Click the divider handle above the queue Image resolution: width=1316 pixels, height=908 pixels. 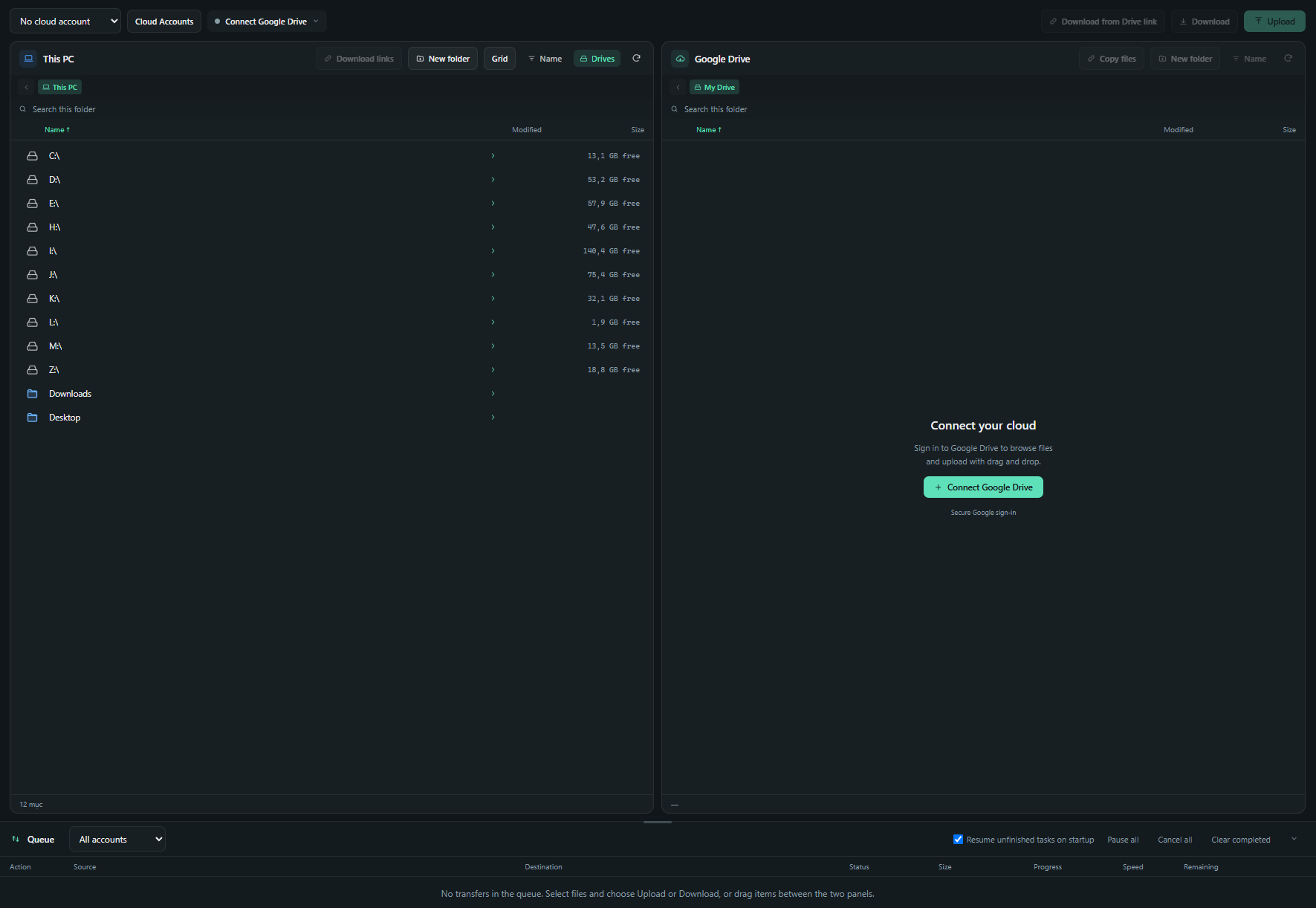[658, 822]
